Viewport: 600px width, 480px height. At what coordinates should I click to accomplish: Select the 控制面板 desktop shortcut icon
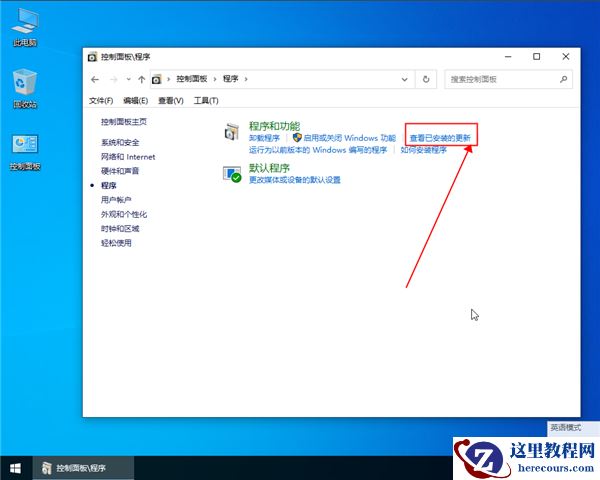coord(25,151)
